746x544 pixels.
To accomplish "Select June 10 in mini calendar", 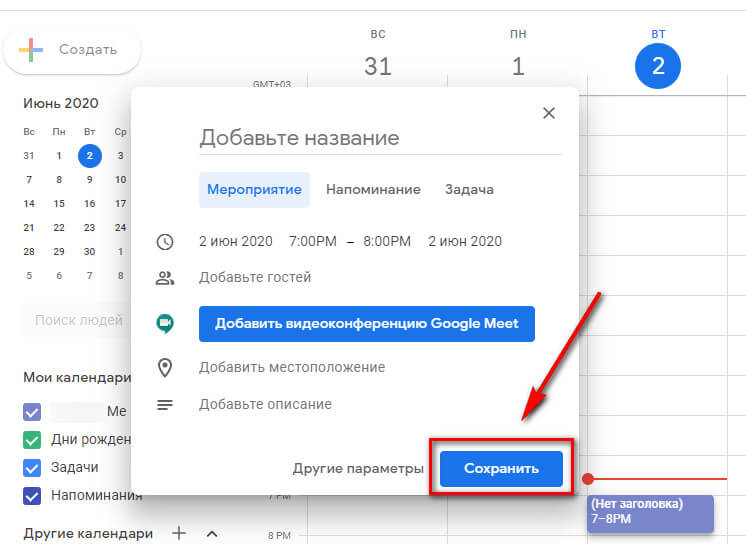I will (120, 179).
